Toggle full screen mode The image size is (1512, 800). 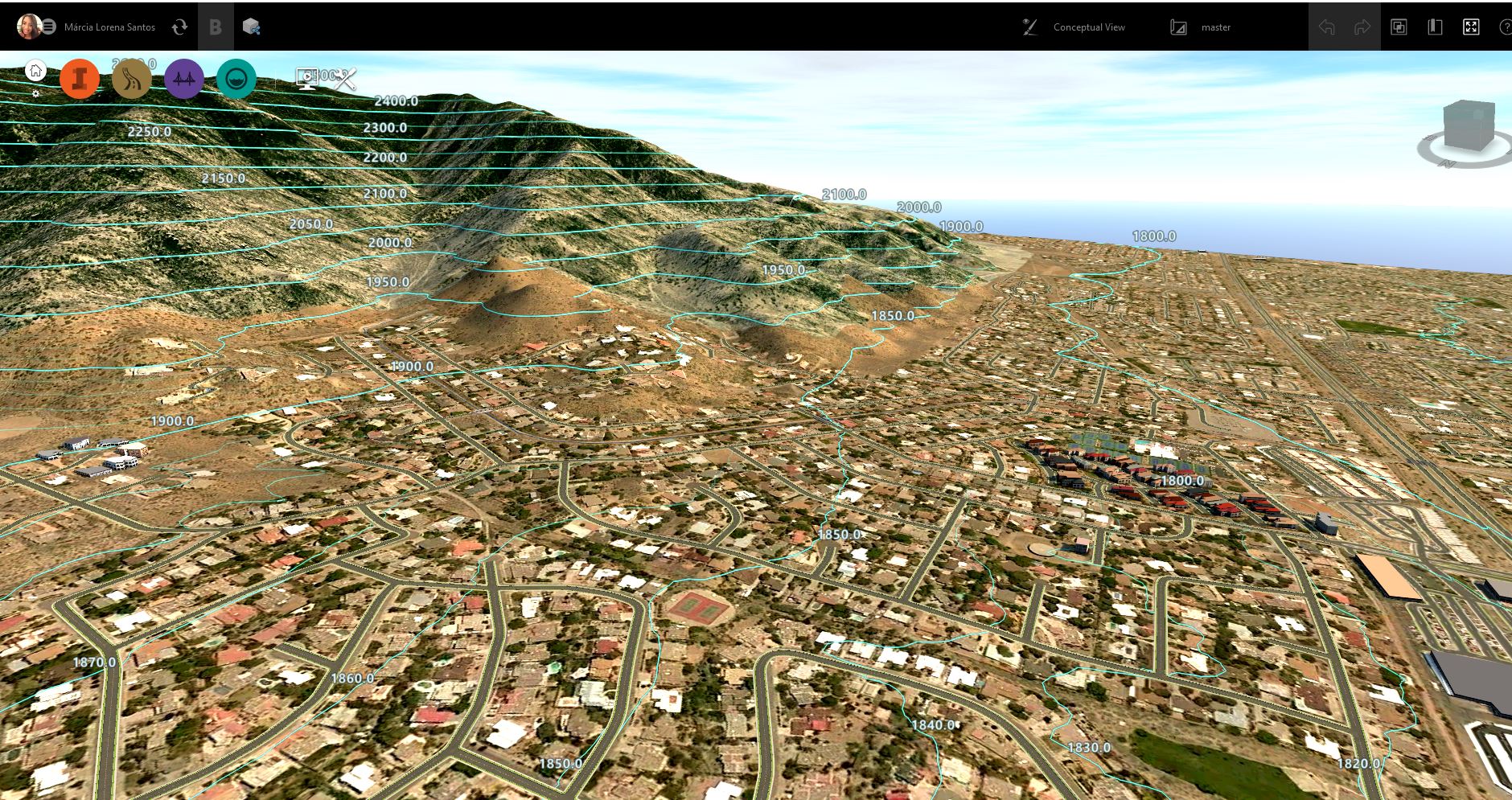[x=1471, y=27]
